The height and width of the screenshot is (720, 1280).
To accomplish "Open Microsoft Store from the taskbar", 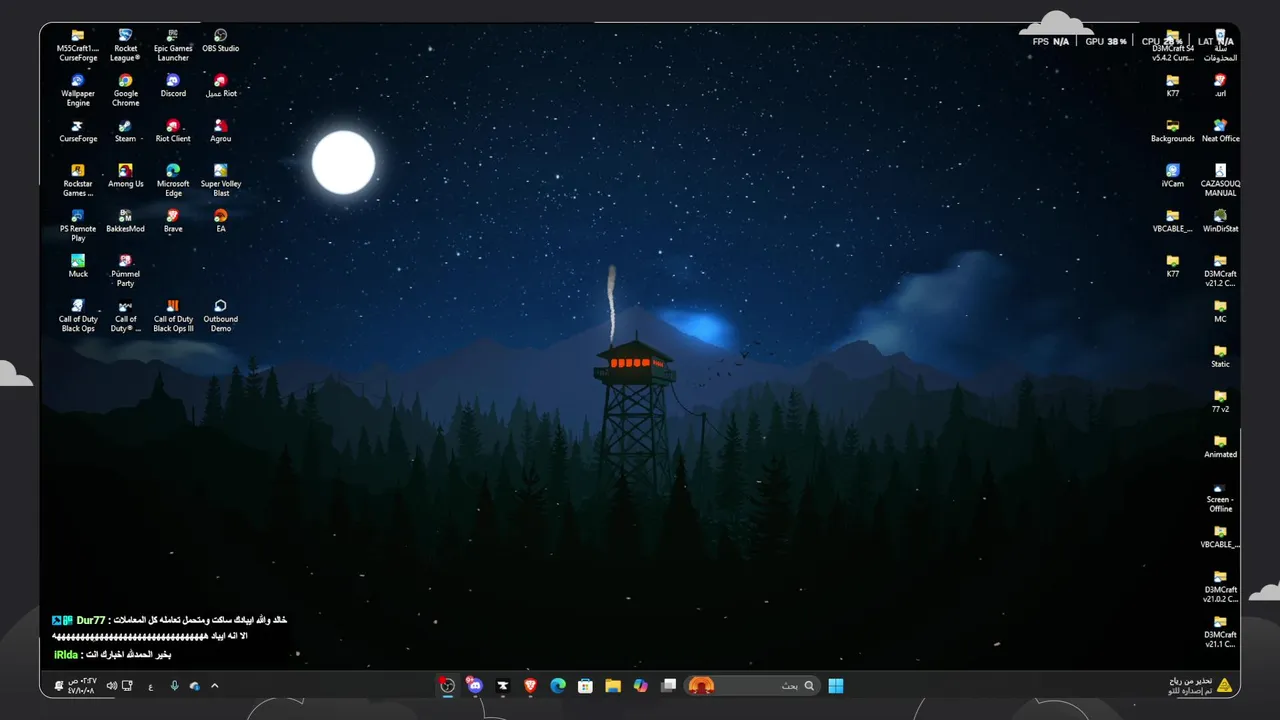I will coord(586,686).
